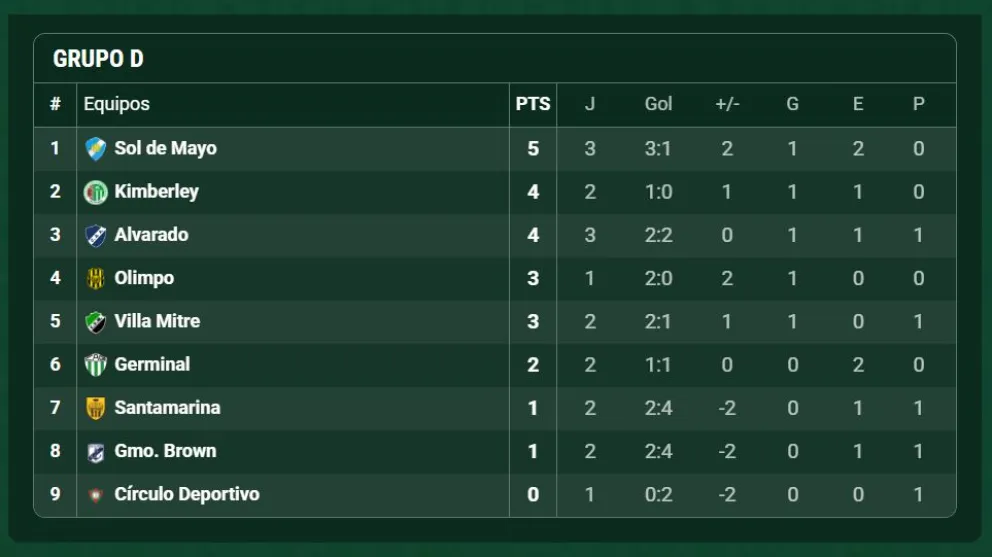Click the Alvarado team crest icon
This screenshot has width=992, height=557.
coord(95,235)
